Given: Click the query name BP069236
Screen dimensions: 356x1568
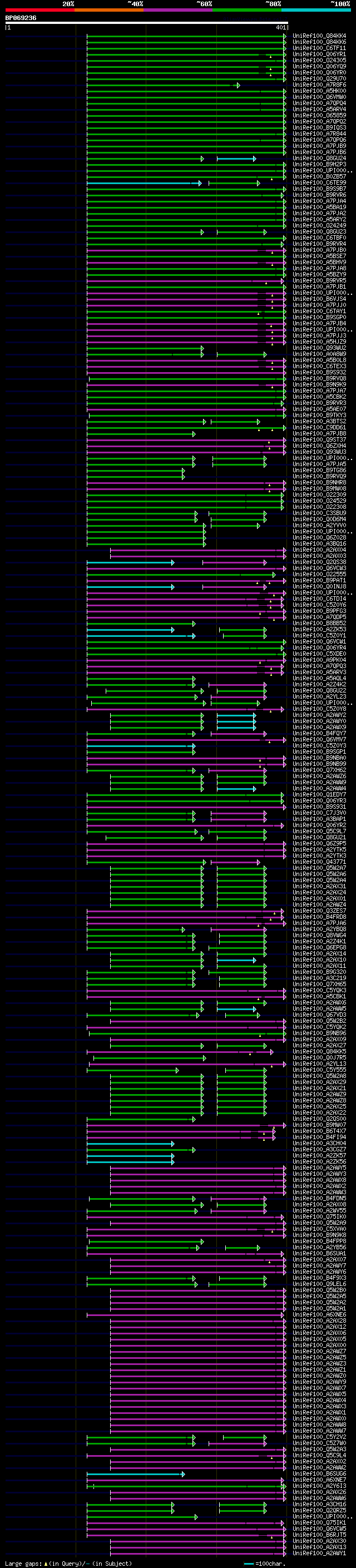Looking at the screenshot, I should [x=21, y=18].
